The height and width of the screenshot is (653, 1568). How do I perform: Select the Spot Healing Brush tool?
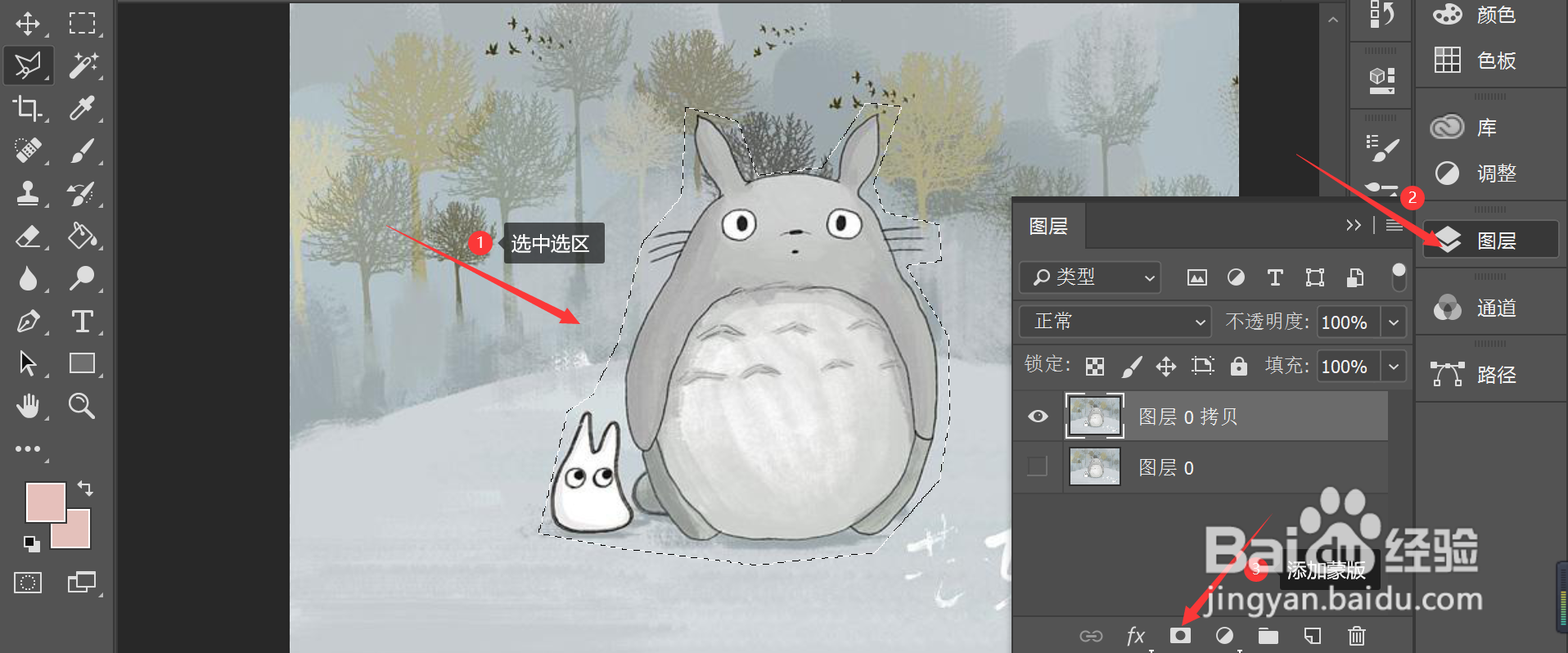[x=28, y=151]
